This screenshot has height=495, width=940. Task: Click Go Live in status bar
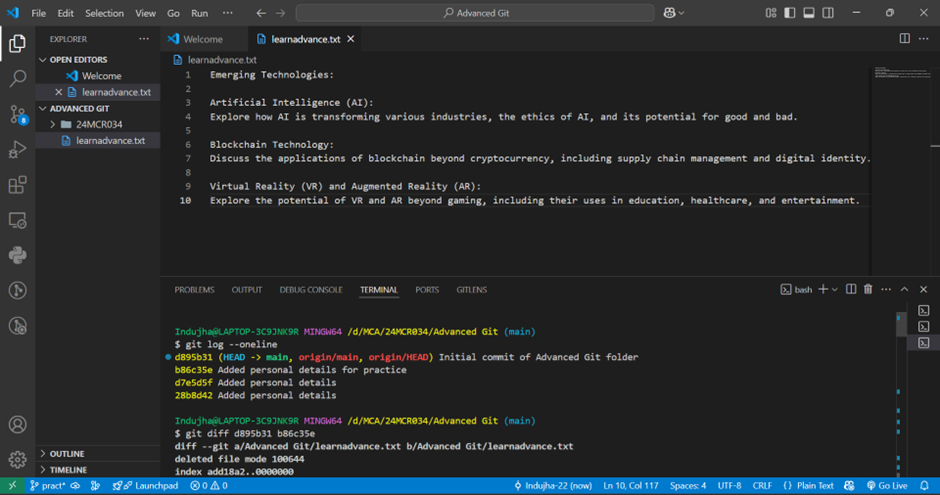click(x=887, y=485)
